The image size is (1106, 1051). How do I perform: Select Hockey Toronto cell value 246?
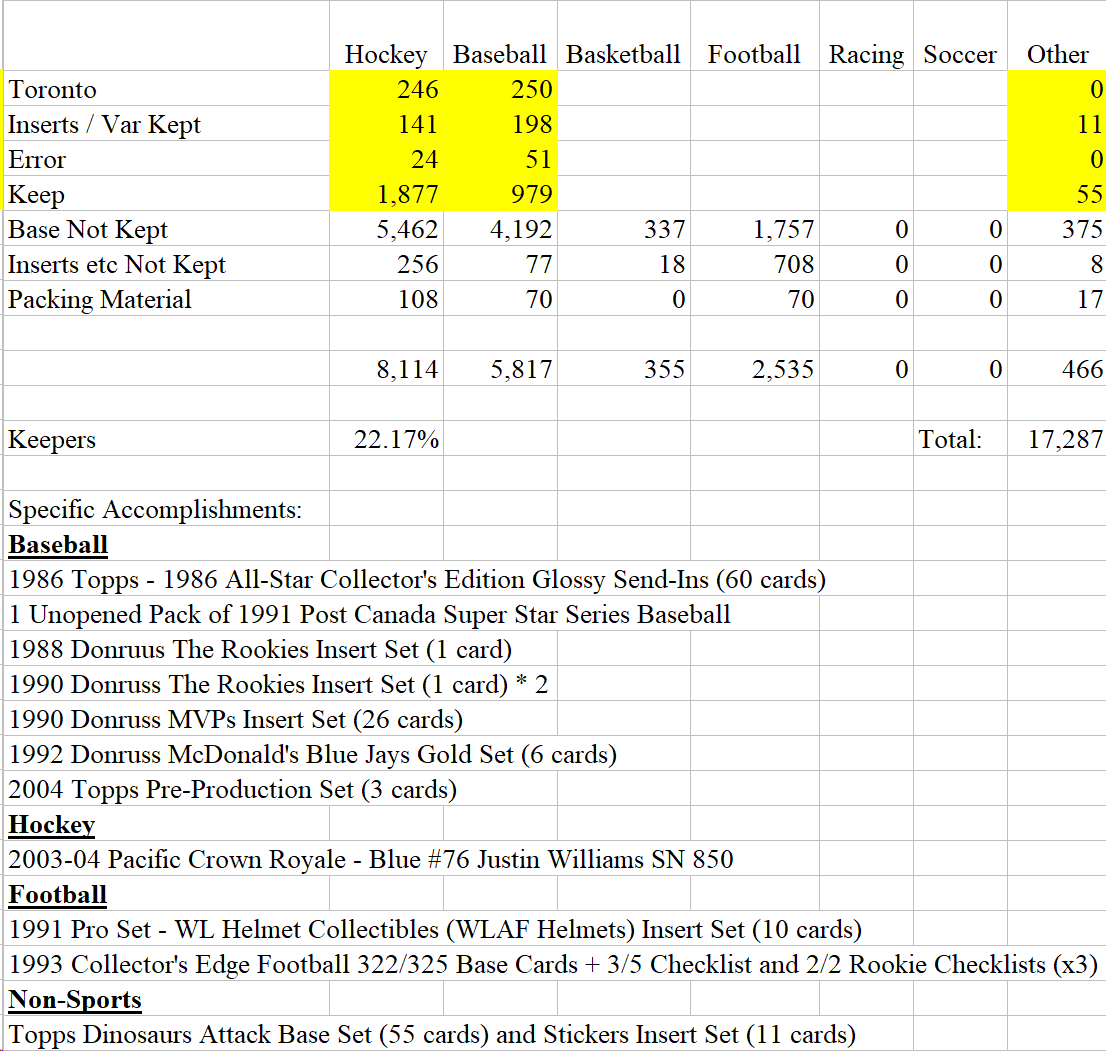coord(386,89)
